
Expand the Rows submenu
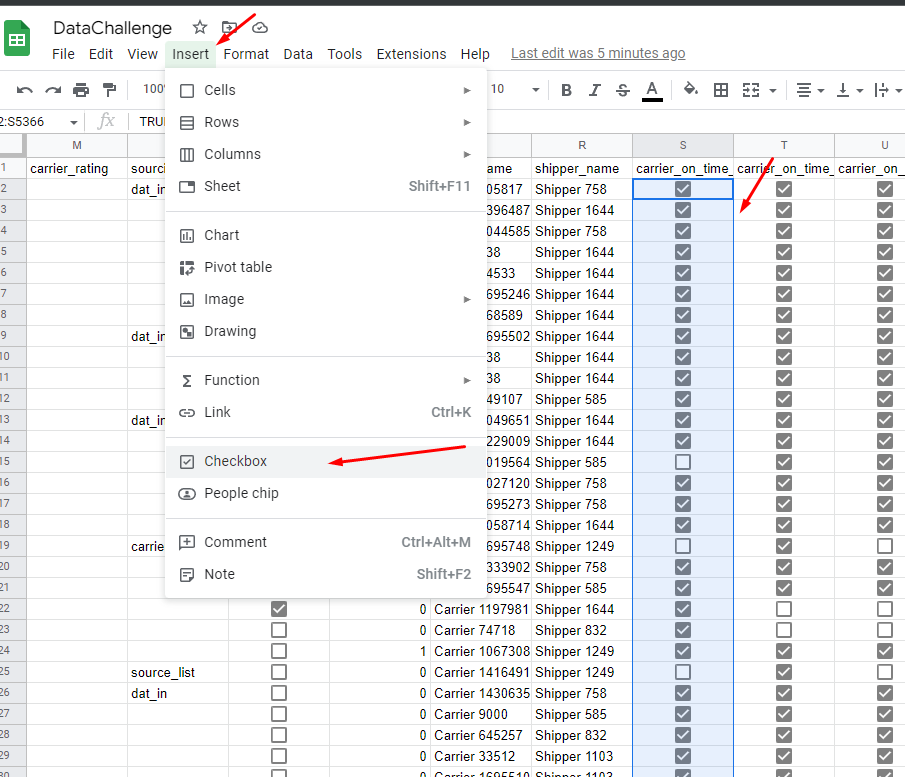pyautogui.click(x=220, y=122)
